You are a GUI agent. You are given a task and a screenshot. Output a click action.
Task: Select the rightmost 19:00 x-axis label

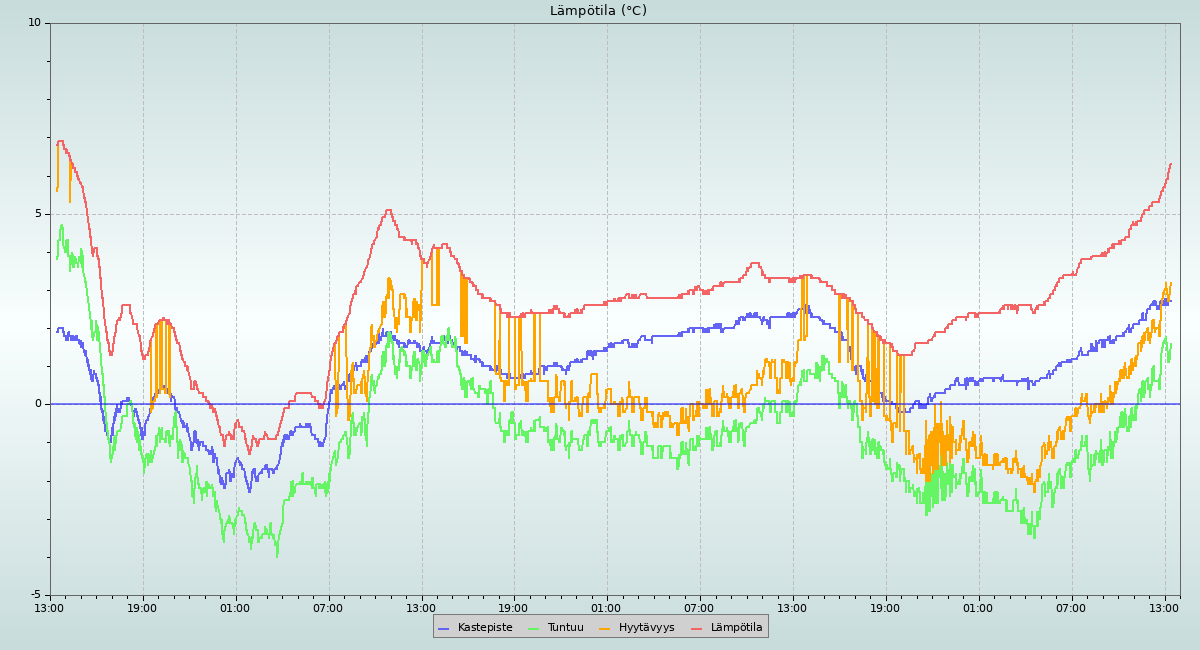885,608
